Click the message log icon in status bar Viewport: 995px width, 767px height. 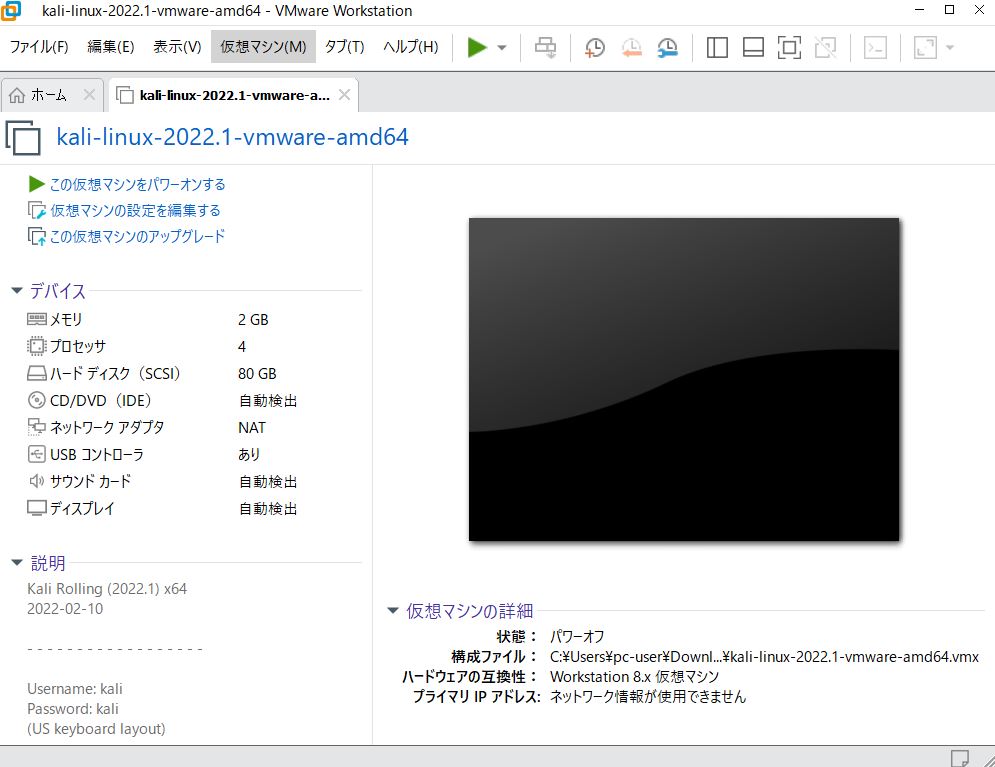[x=959, y=757]
